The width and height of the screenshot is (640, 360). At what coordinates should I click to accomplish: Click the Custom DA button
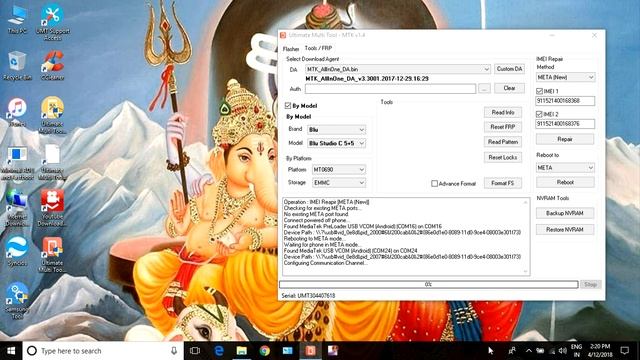pyautogui.click(x=509, y=69)
